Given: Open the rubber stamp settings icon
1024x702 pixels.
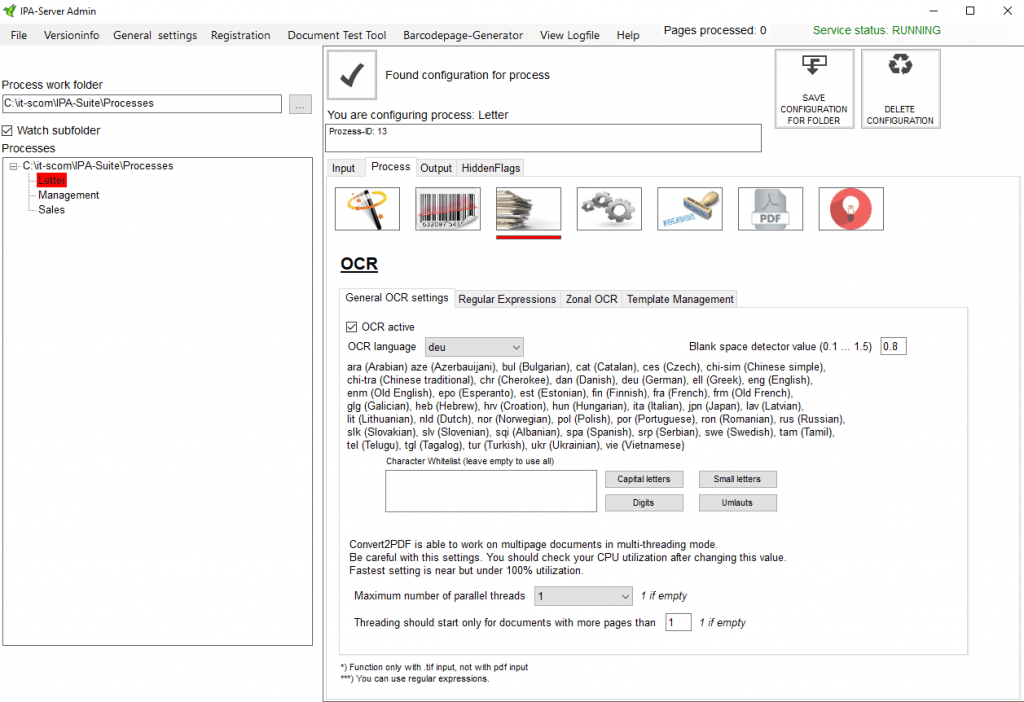Looking at the screenshot, I should (689, 209).
